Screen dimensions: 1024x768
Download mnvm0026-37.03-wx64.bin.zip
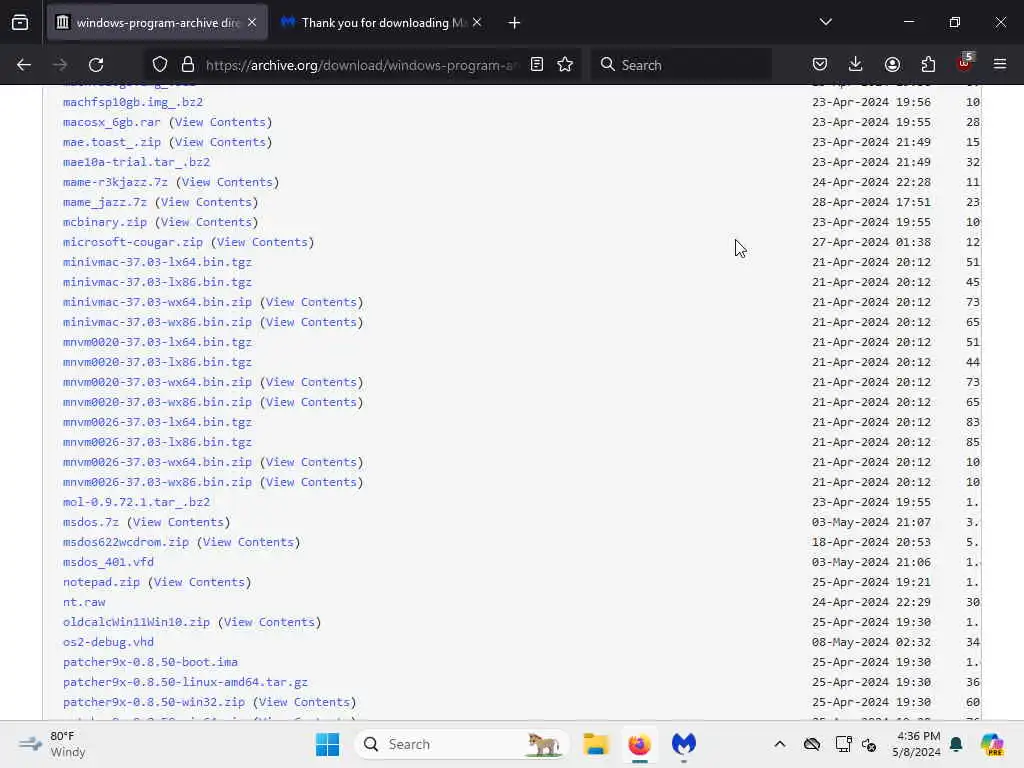tap(157, 462)
